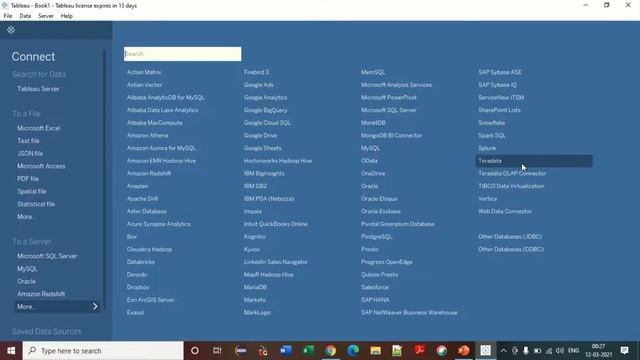
Task: Connect to a PDF file
Action: 28,179
